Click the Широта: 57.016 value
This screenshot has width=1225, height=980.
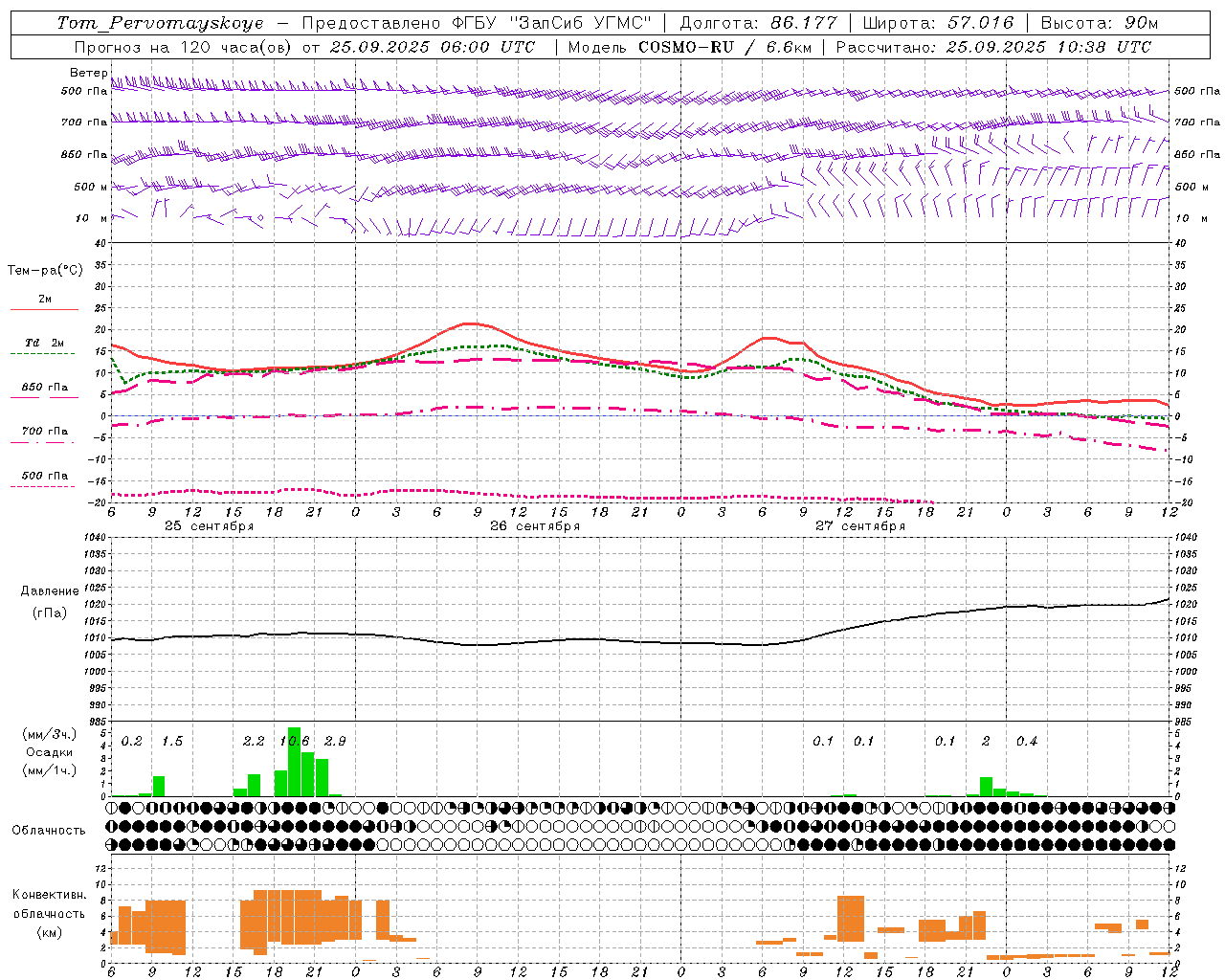click(x=939, y=23)
